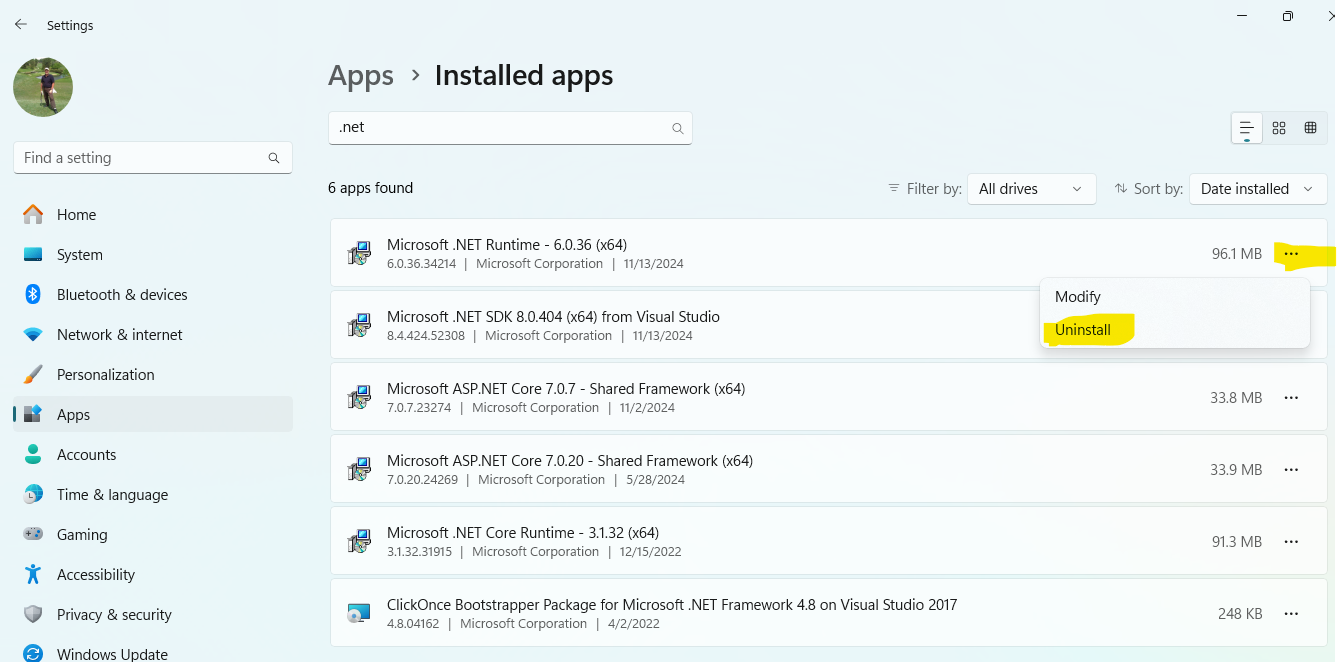This screenshot has height=662, width=1337.
Task: Open Gaming settings
Action: click(153, 535)
